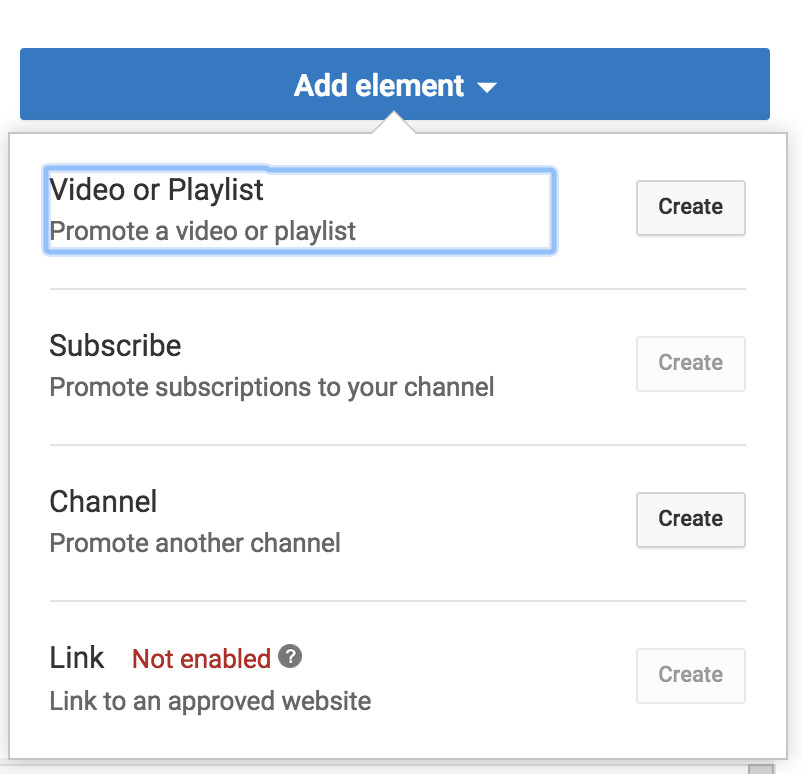Choose the Link element heading
This screenshot has width=802, height=774.
[77, 657]
